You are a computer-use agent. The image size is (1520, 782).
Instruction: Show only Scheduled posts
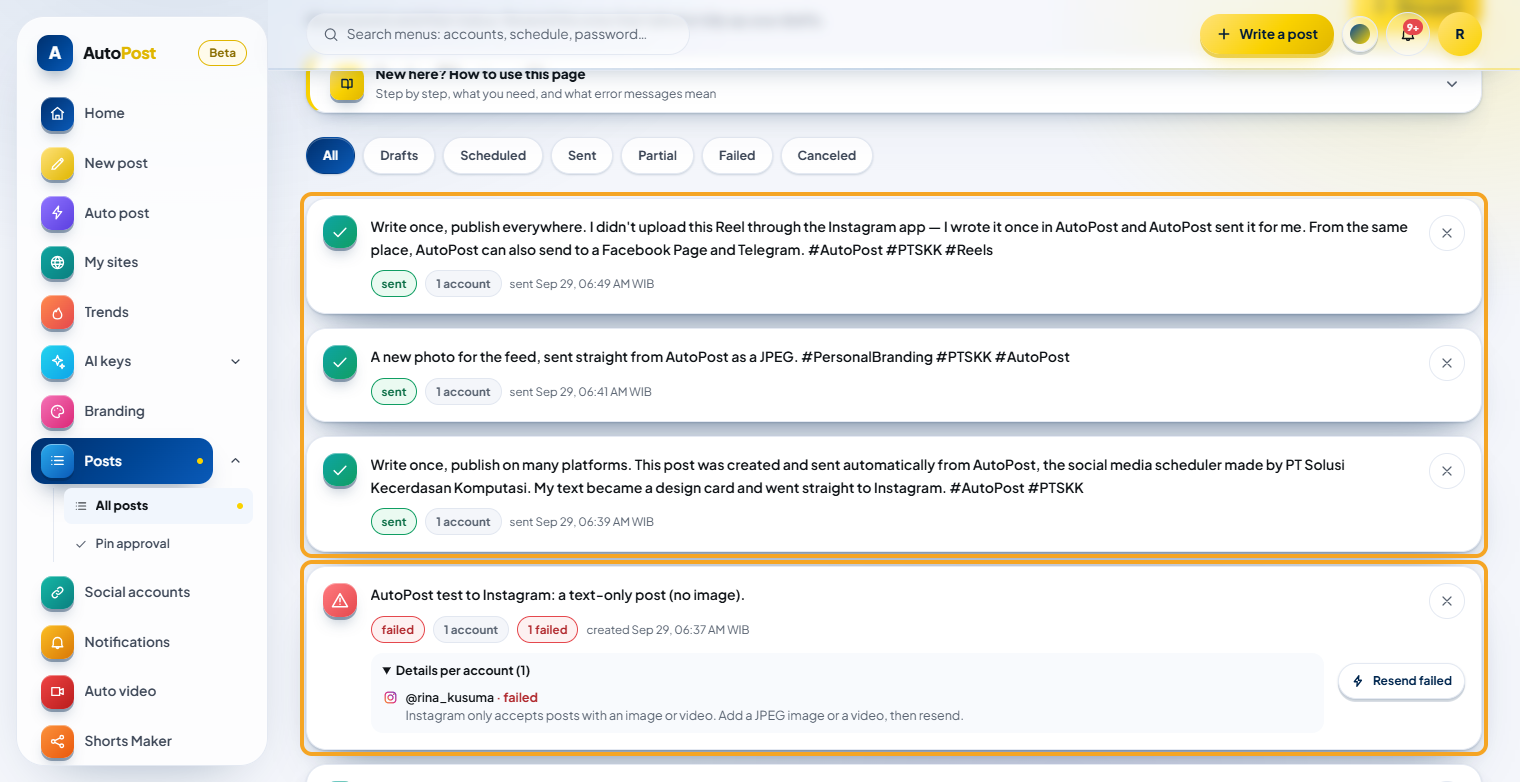(493, 155)
